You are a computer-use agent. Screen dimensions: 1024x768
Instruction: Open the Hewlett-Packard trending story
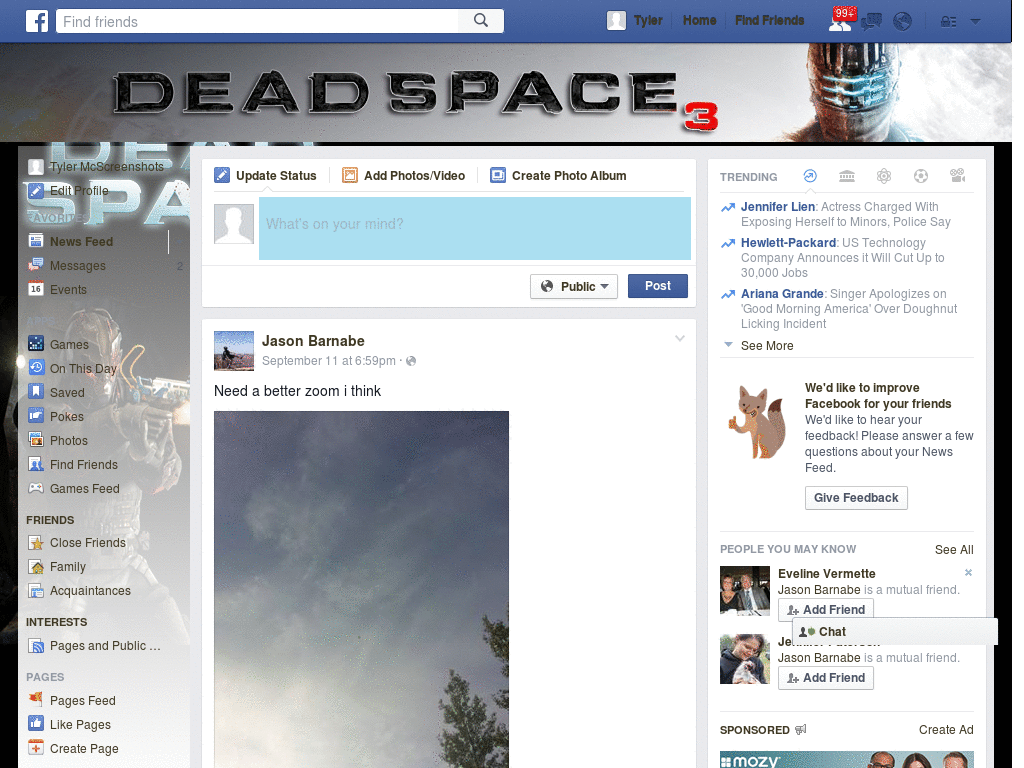tap(788, 242)
